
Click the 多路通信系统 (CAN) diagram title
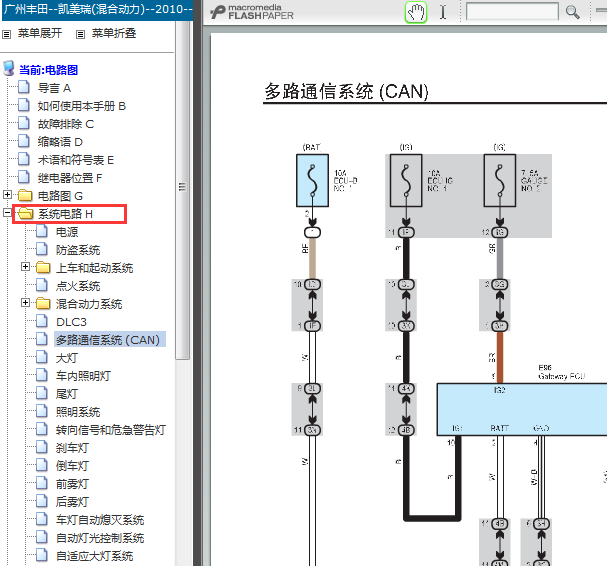[x=346, y=92]
